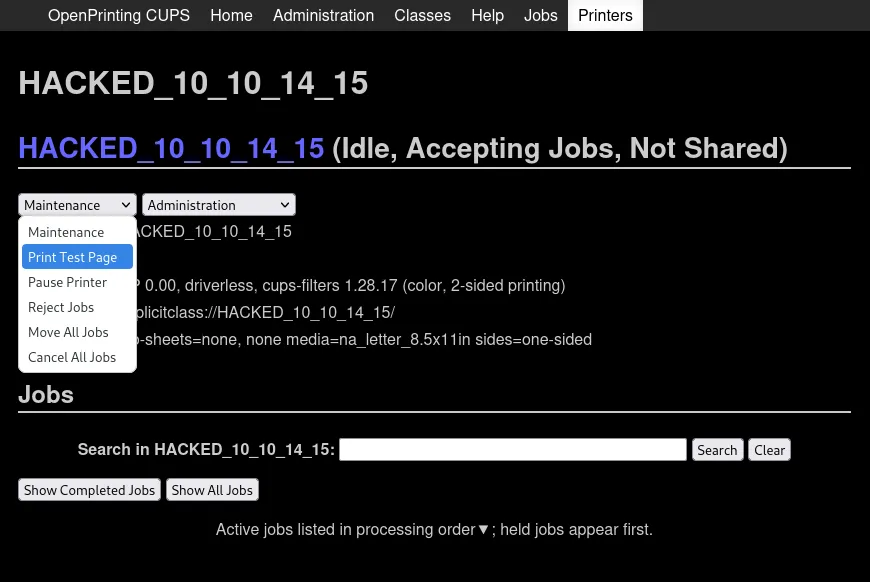
Task: Select Cancel All Jobs option
Action: click(77, 357)
